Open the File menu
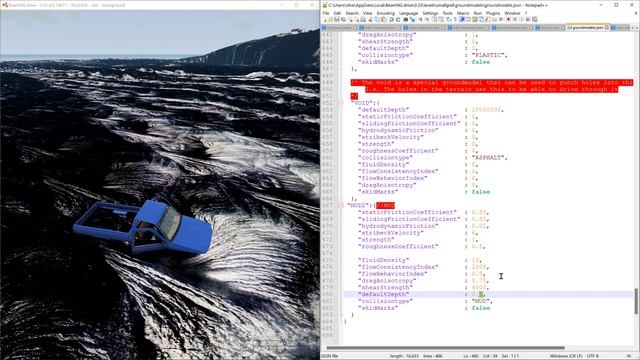The image size is (640, 360). [326, 13]
